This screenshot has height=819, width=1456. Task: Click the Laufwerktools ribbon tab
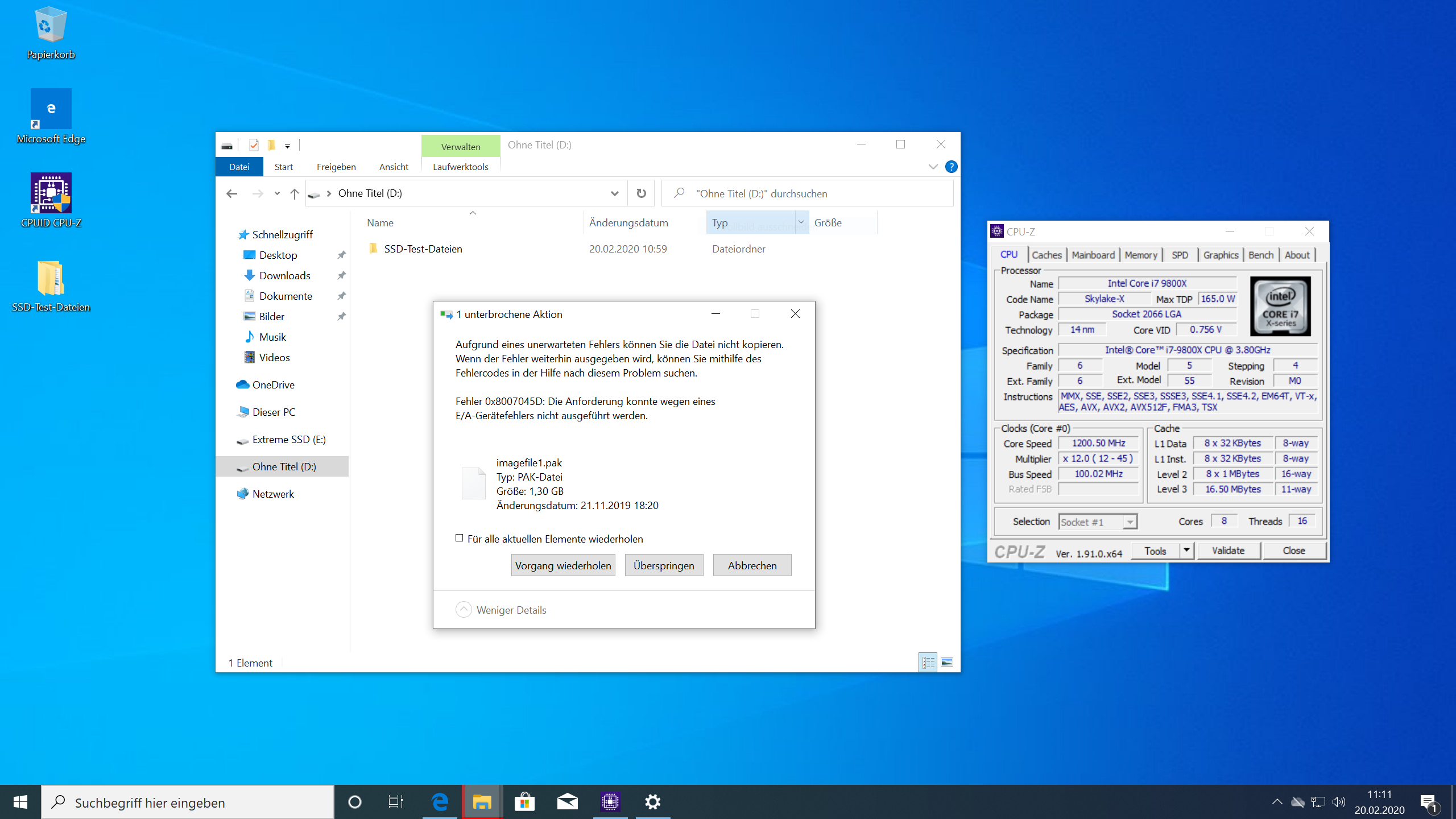click(x=461, y=167)
